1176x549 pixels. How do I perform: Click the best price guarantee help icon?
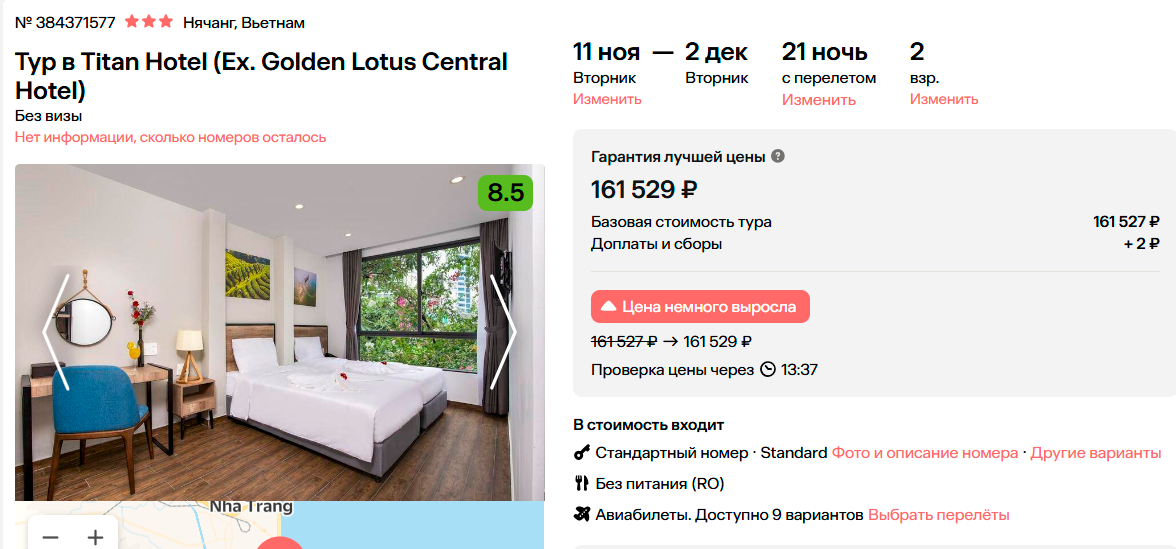[778, 156]
